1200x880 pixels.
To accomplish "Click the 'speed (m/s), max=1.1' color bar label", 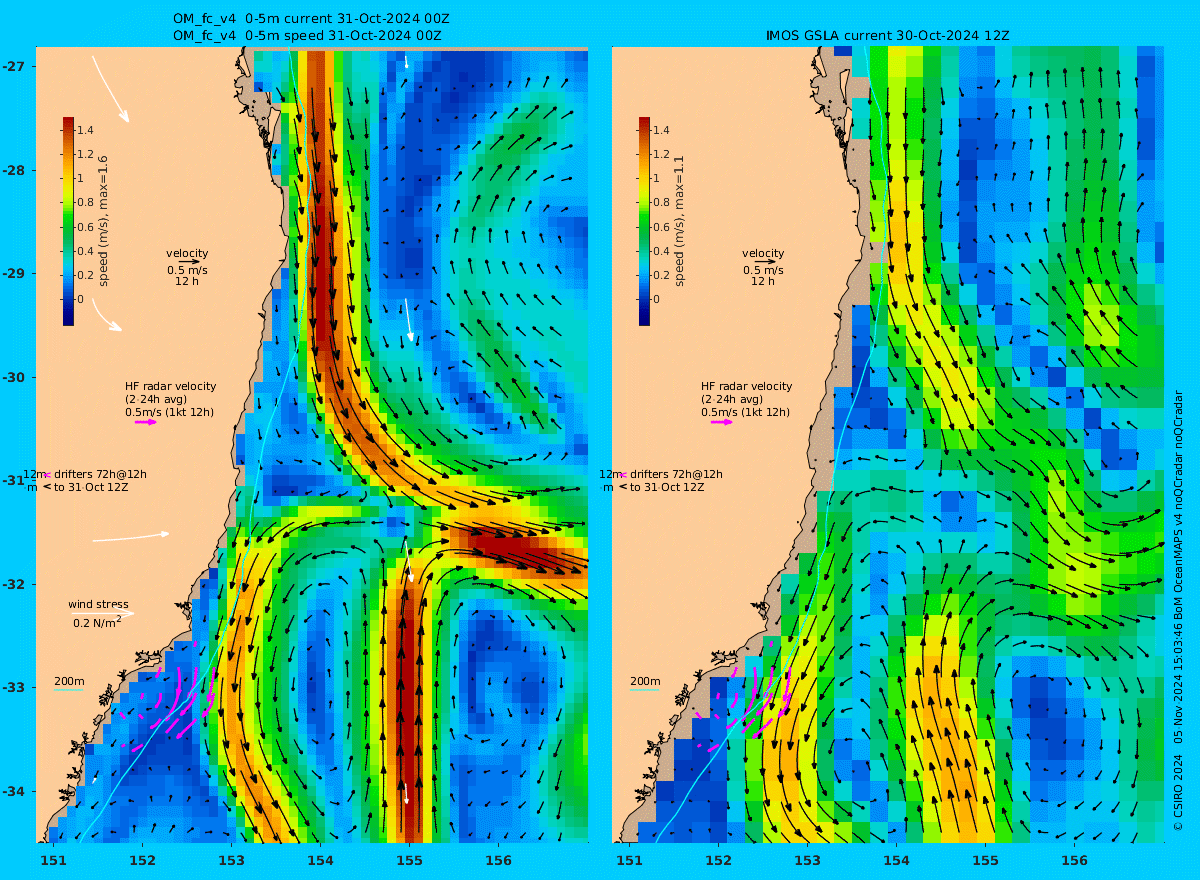I will tap(679, 220).
